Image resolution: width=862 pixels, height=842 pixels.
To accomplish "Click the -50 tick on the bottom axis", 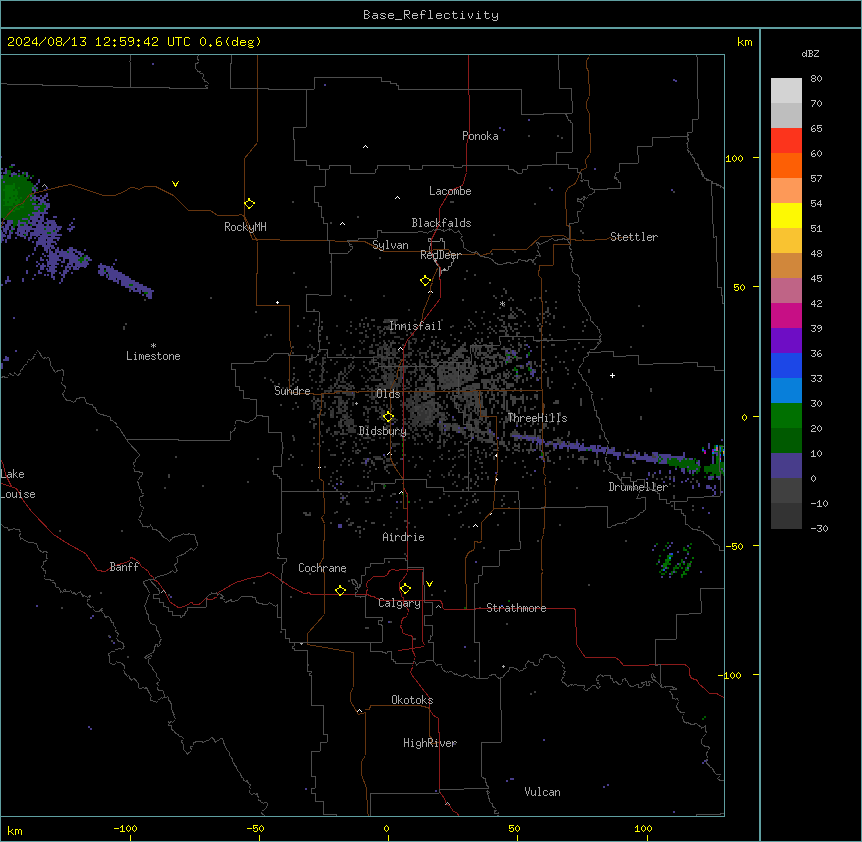I will pos(255,828).
